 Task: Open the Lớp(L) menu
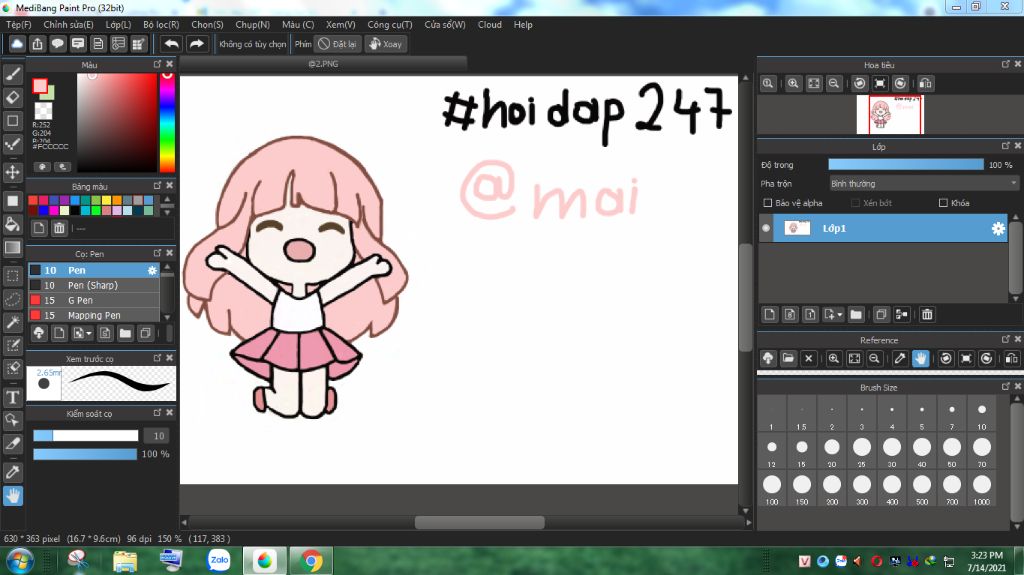(118, 24)
